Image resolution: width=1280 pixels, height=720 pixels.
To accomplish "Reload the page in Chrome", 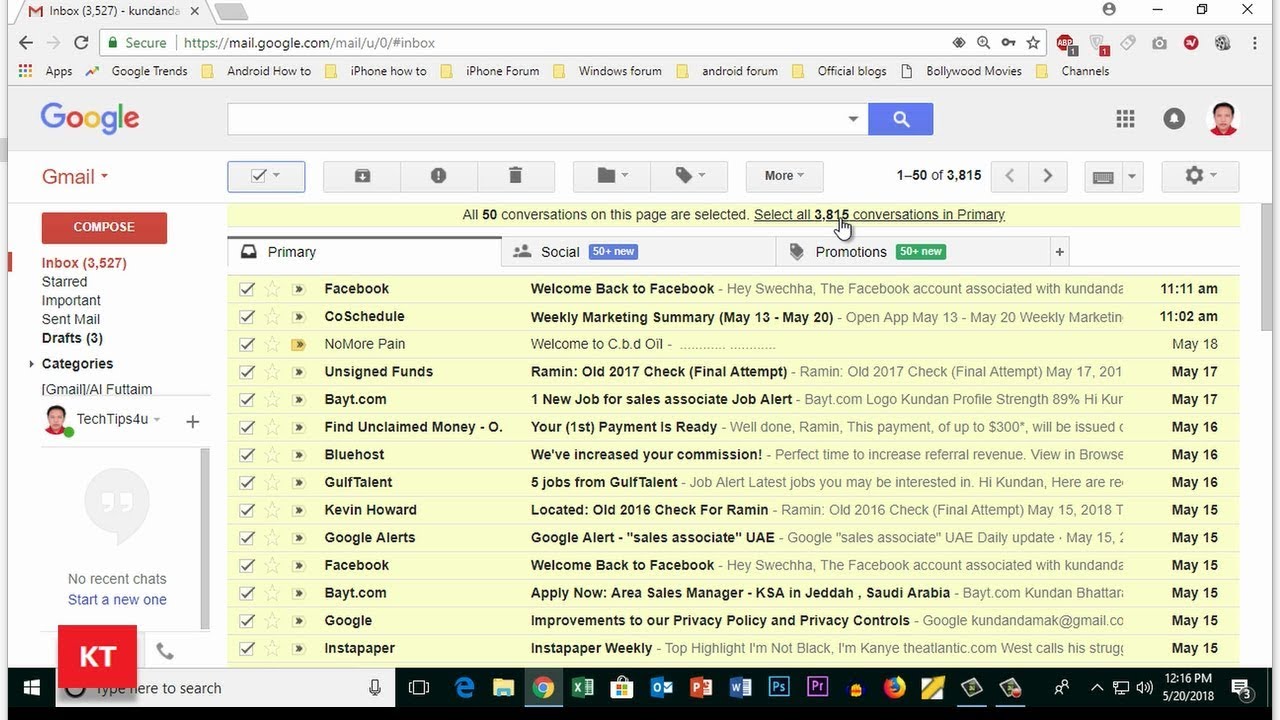I will pyautogui.click(x=82, y=43).
